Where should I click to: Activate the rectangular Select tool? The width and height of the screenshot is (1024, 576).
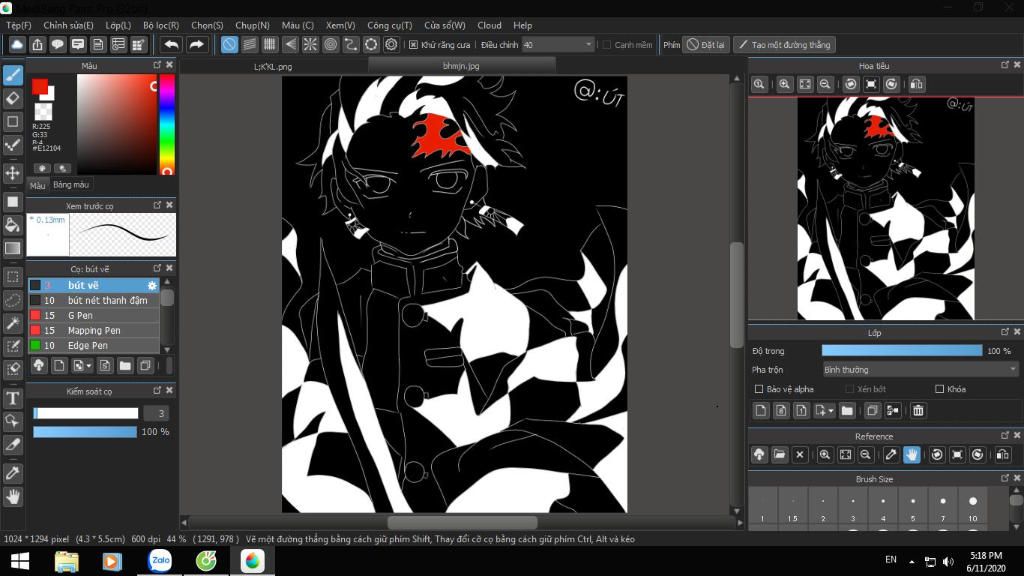[12, 277]
